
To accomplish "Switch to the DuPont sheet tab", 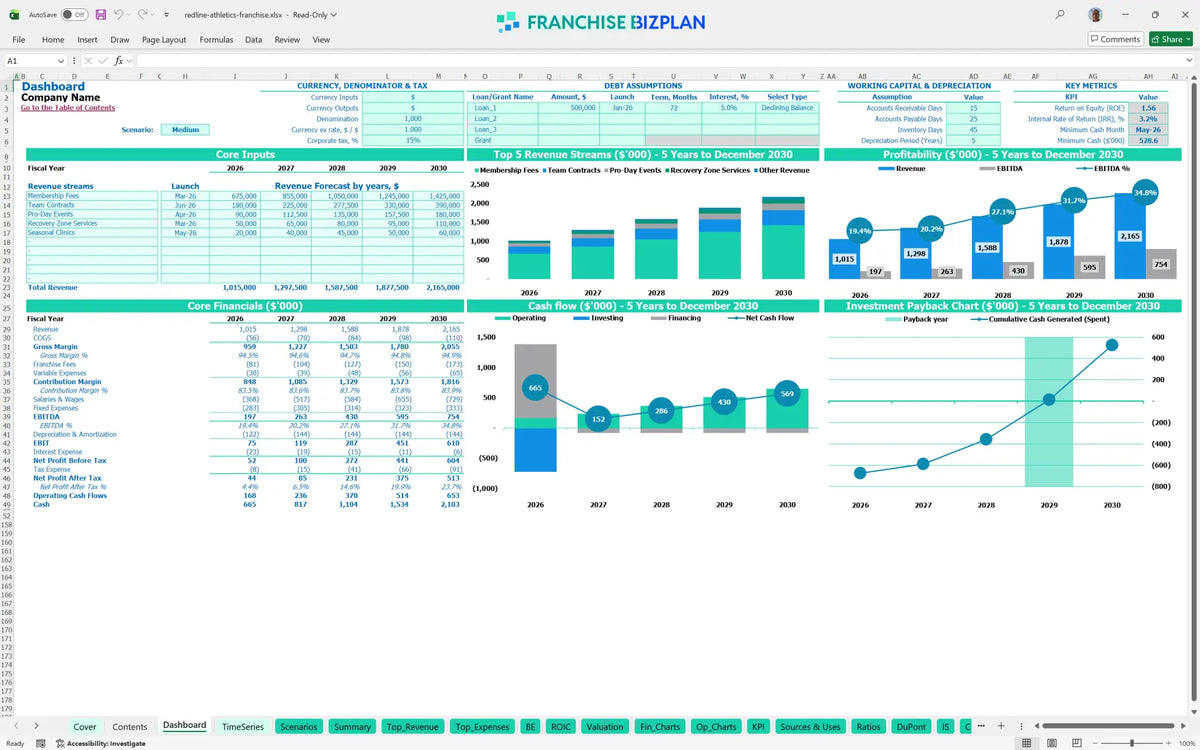I will click(x=911, y=727).
